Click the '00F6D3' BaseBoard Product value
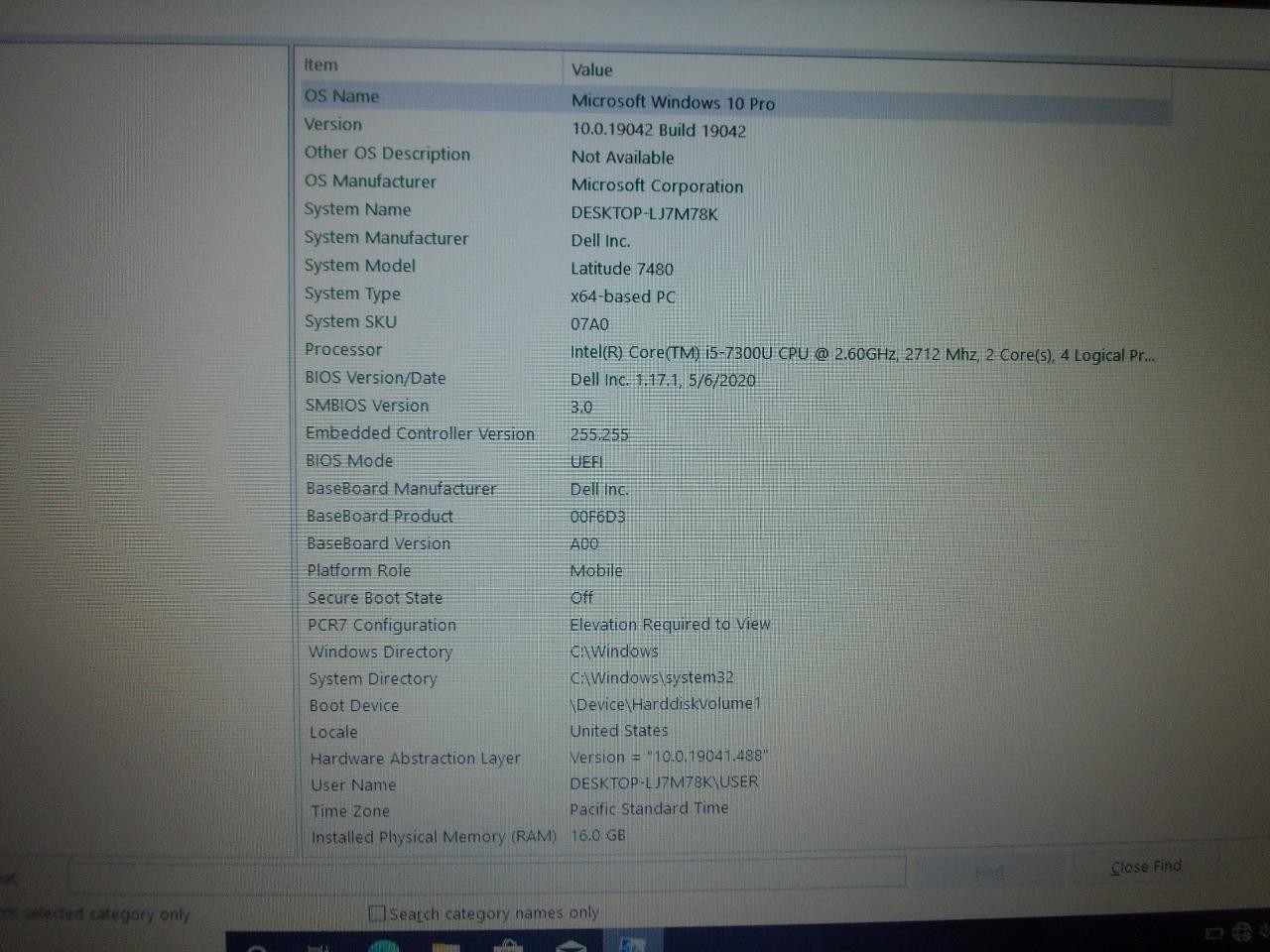 pyautogui.click(x=597, y=517)
